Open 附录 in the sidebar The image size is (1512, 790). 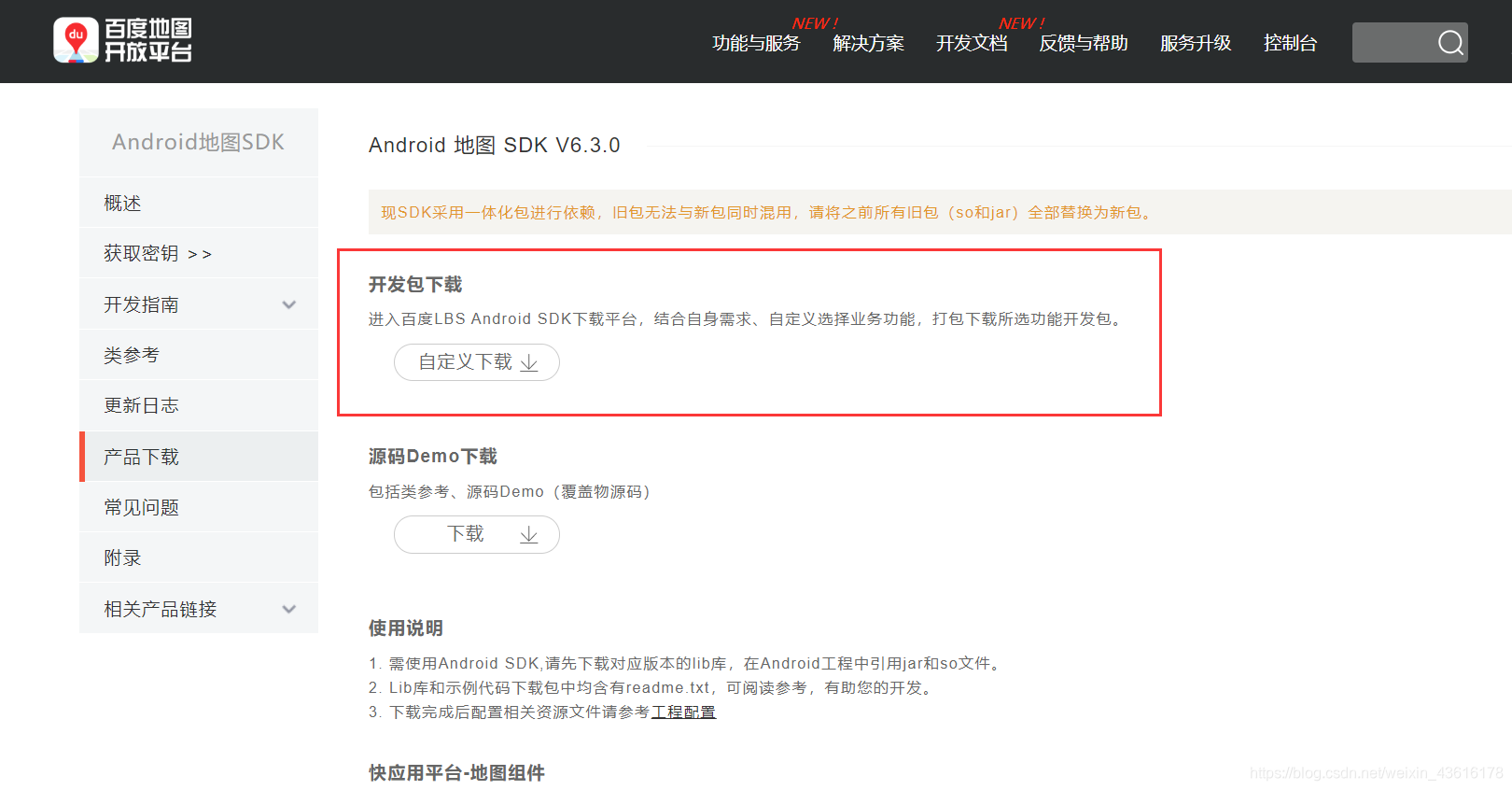tap(199, 557)
